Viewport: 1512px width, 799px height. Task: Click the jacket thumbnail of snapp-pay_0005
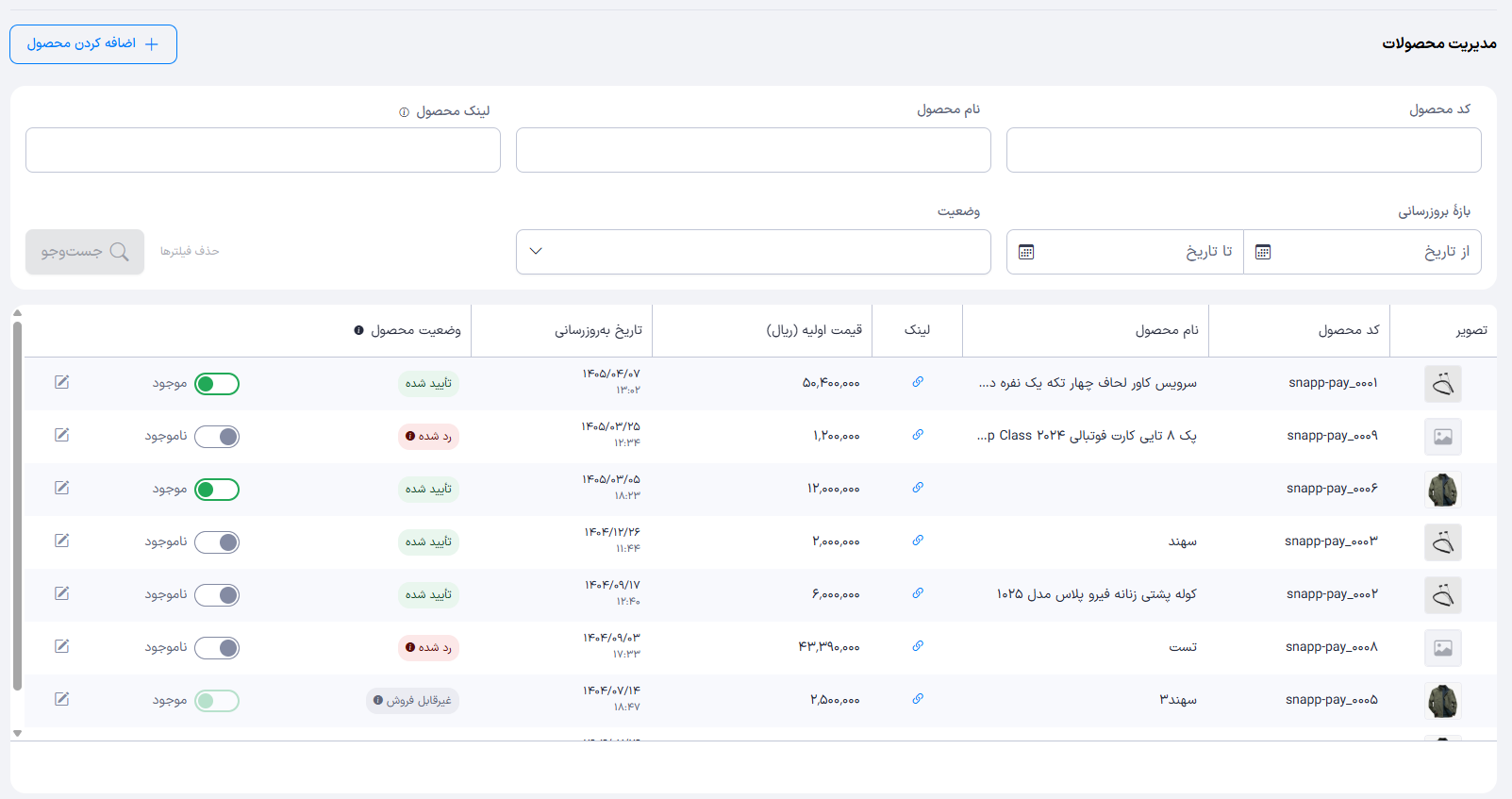click(x=1443, y=701)
